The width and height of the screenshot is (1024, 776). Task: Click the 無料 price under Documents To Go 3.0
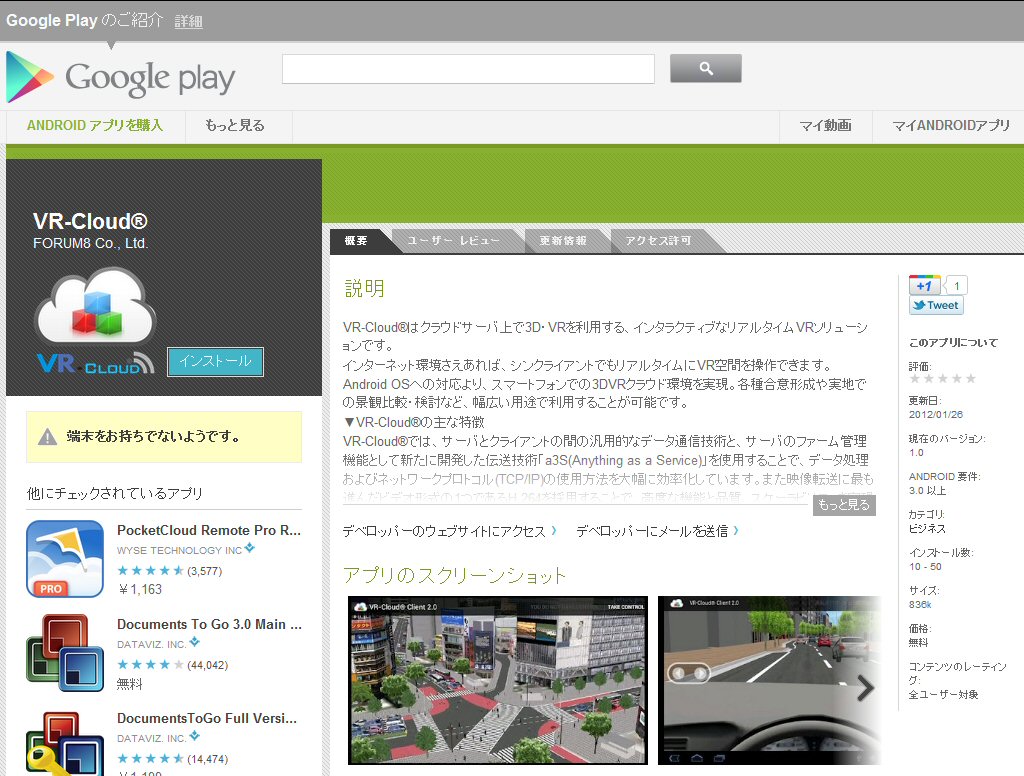129,684
